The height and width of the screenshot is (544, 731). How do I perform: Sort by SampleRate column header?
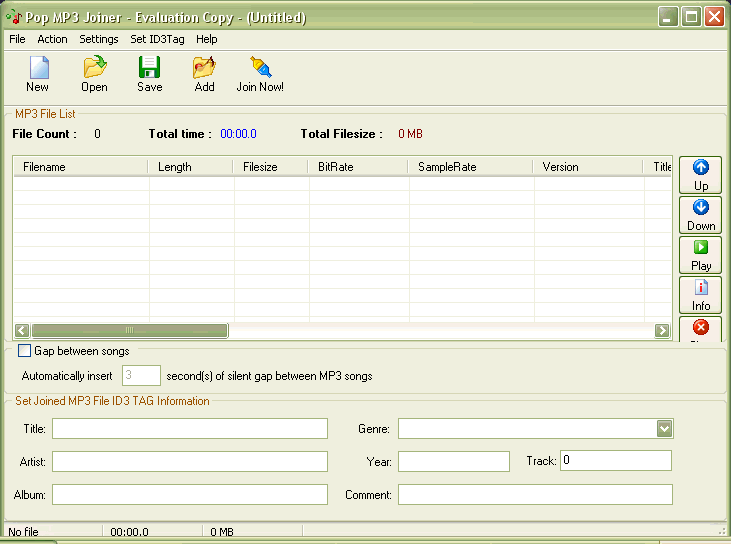(x=470, y=167)
